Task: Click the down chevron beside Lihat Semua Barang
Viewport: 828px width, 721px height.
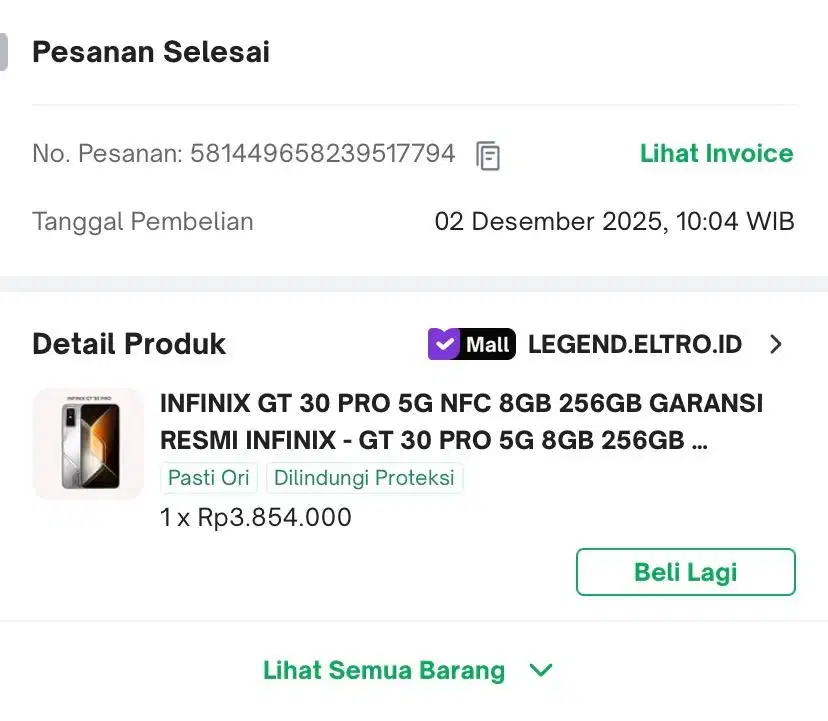Action: [540, 671]
